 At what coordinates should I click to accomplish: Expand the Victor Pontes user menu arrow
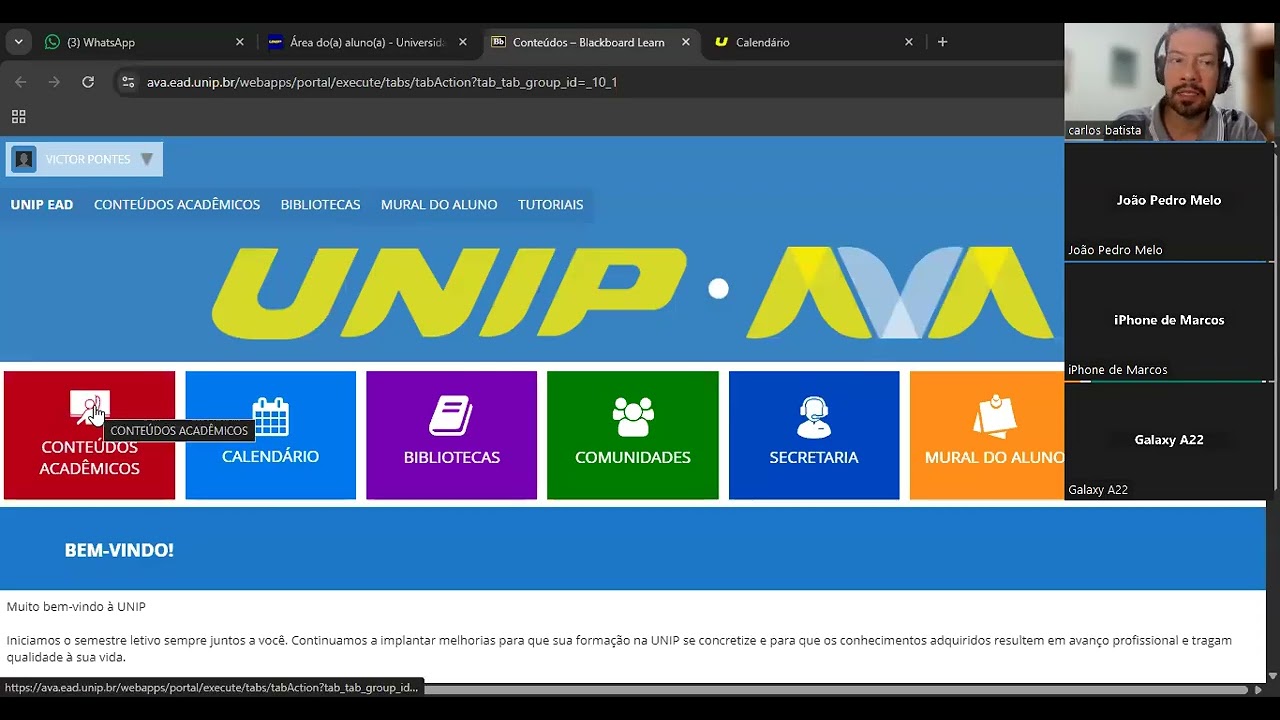tap(146, 159)
